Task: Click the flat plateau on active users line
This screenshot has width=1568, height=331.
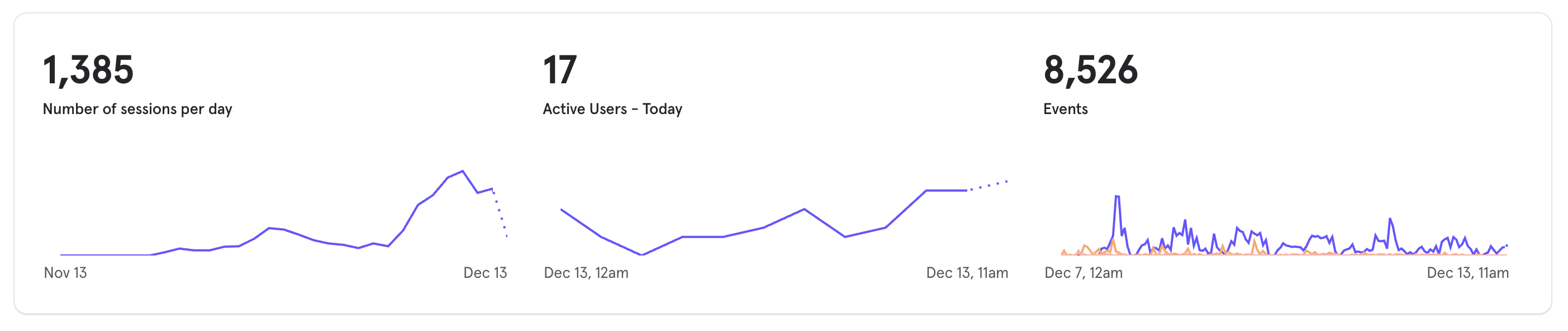Action: pyautogui.click(x=947, y=191)
